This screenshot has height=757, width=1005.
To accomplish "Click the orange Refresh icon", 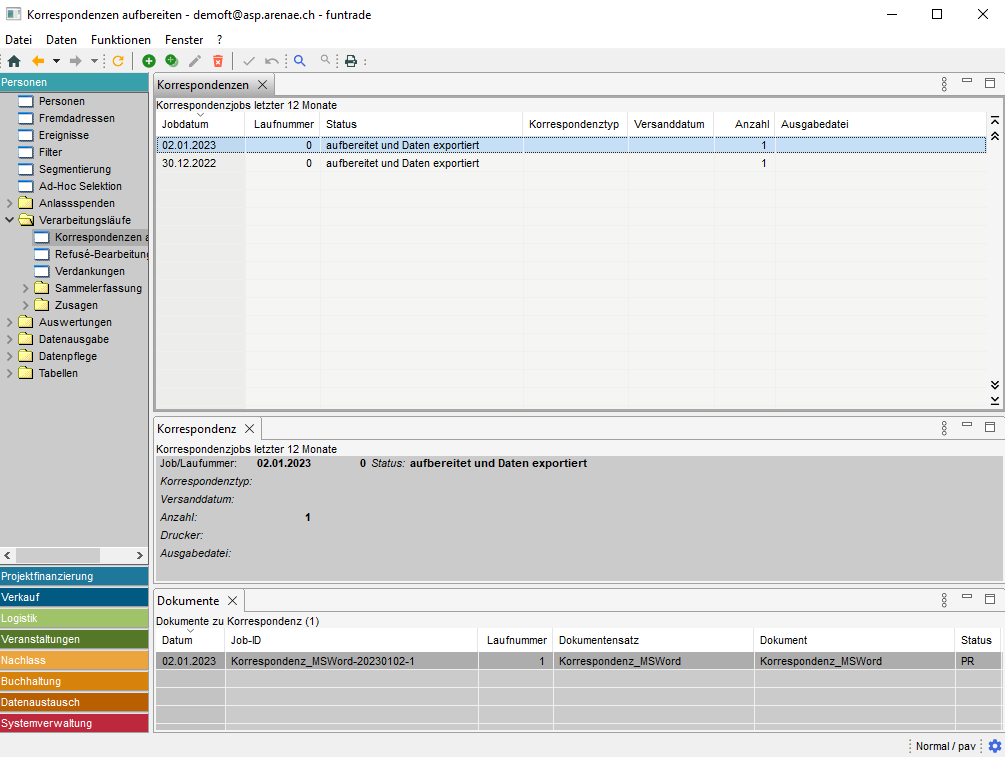I will (x=118, y=61).
